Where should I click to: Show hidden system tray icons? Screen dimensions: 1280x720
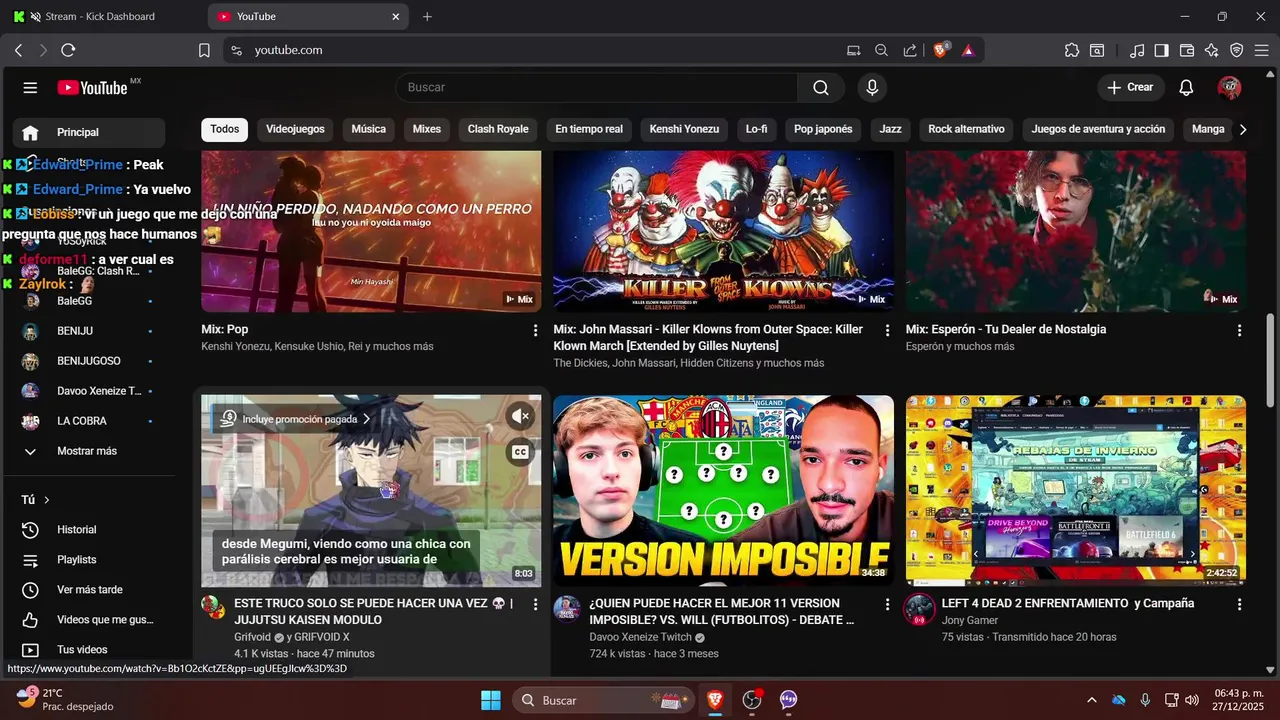click(x=1091, y=700)
